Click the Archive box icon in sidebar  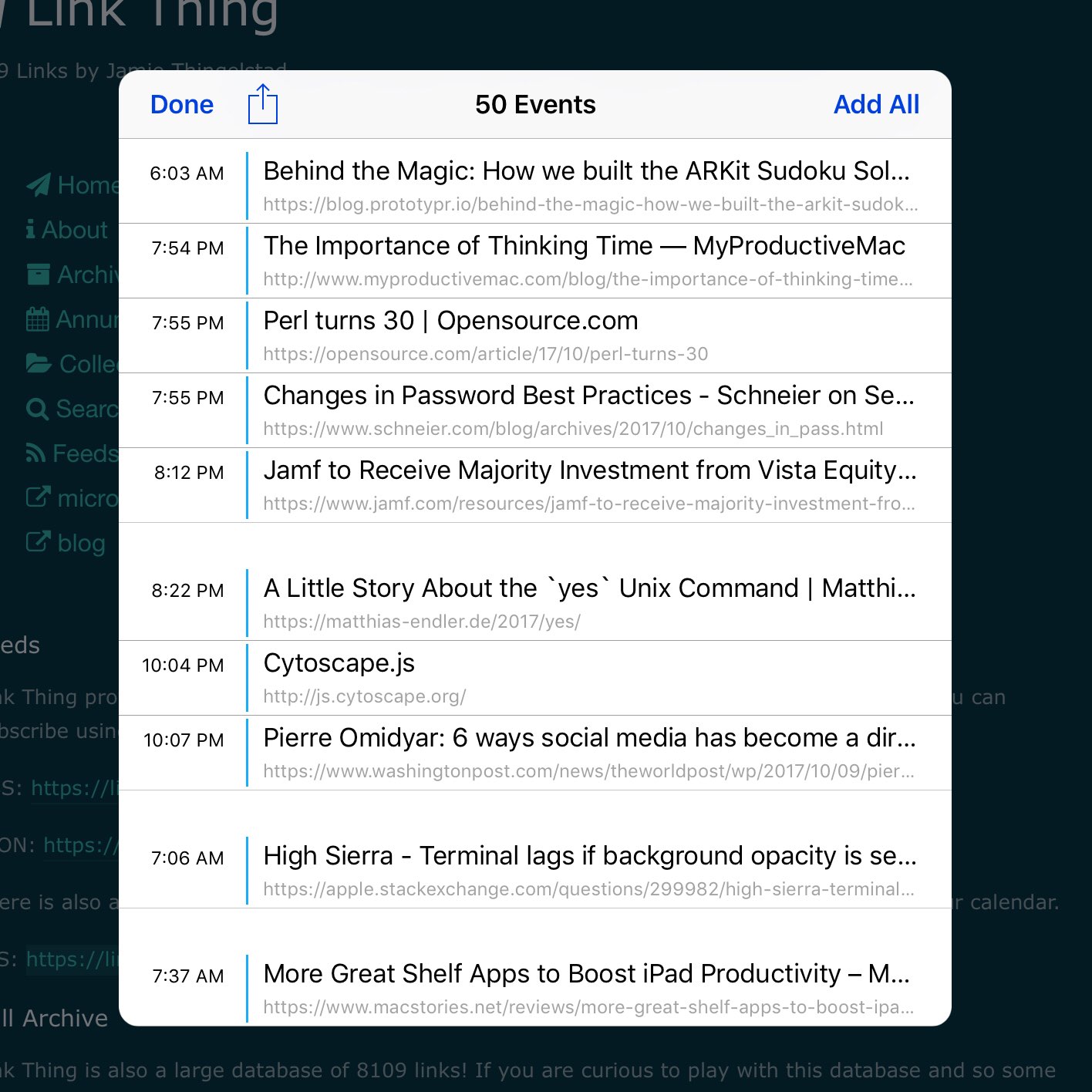[x=39, y=275]
